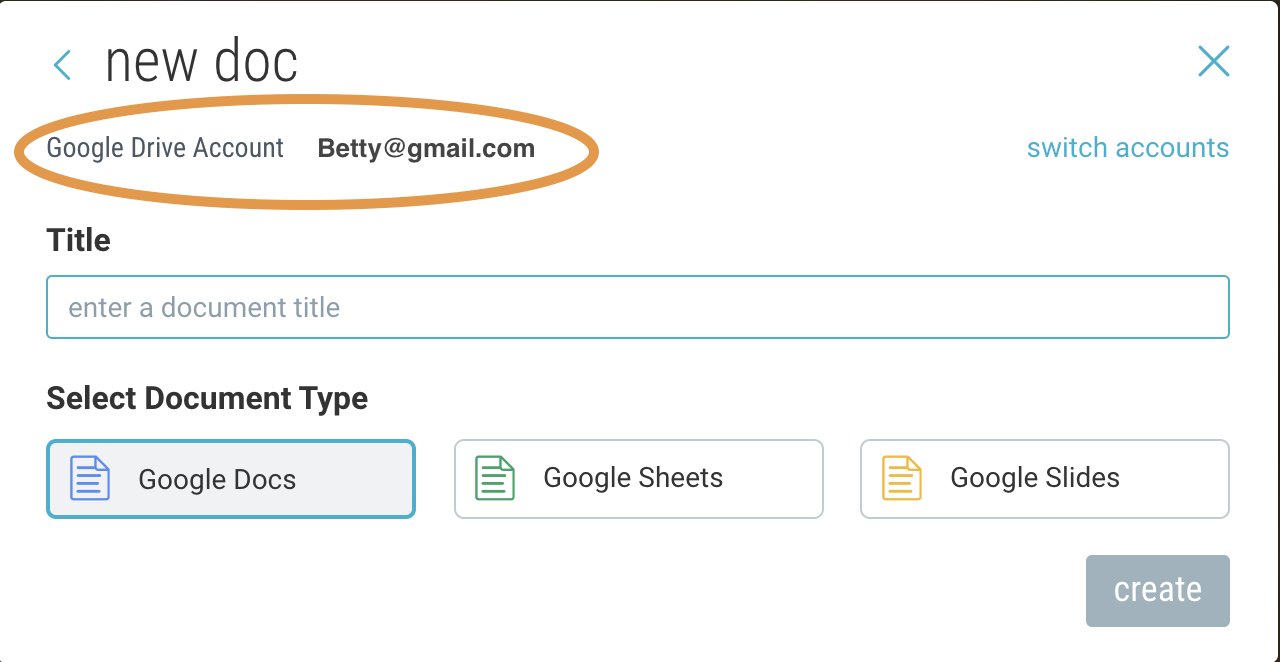Select the Google Slides document type
The width and height of the screenshot is (1280, 662).
tap(1045, 479)
